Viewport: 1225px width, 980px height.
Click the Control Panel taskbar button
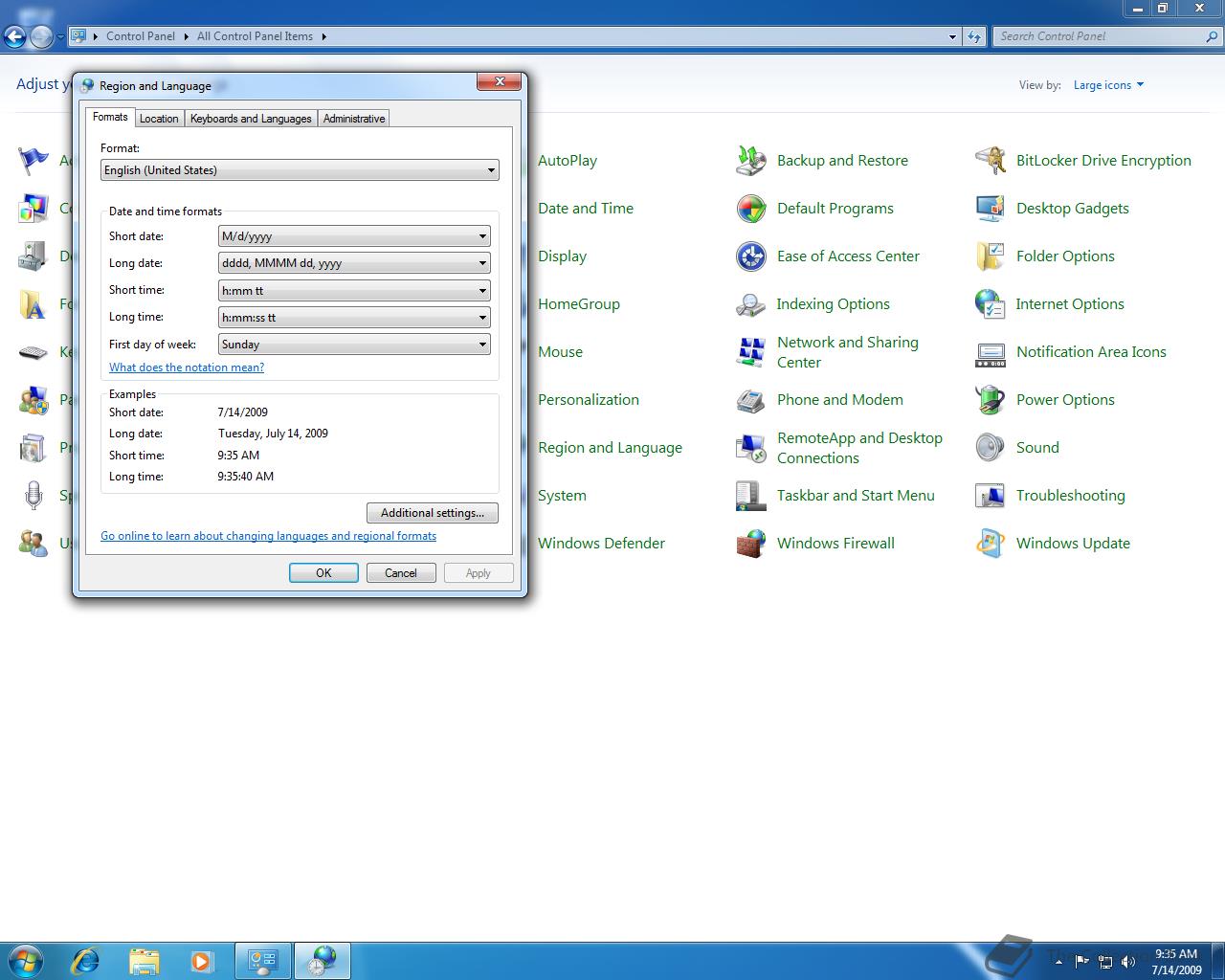click(263, 961)
